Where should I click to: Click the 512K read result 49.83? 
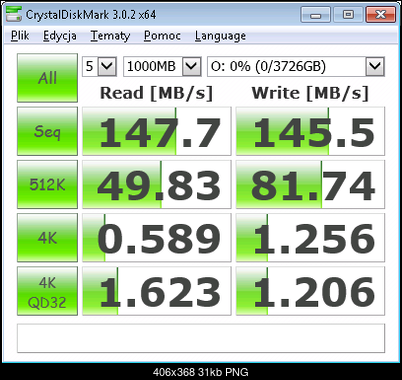click(x=157, y=184)
